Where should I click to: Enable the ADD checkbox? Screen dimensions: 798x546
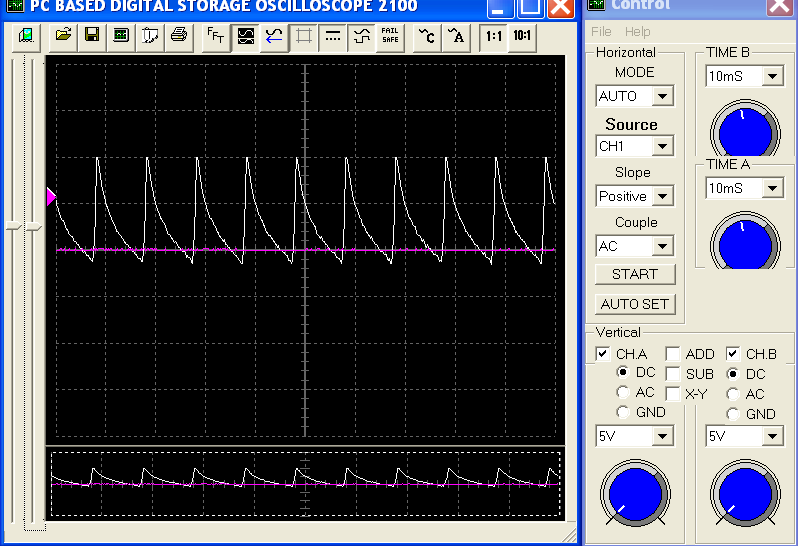point(673,354)
